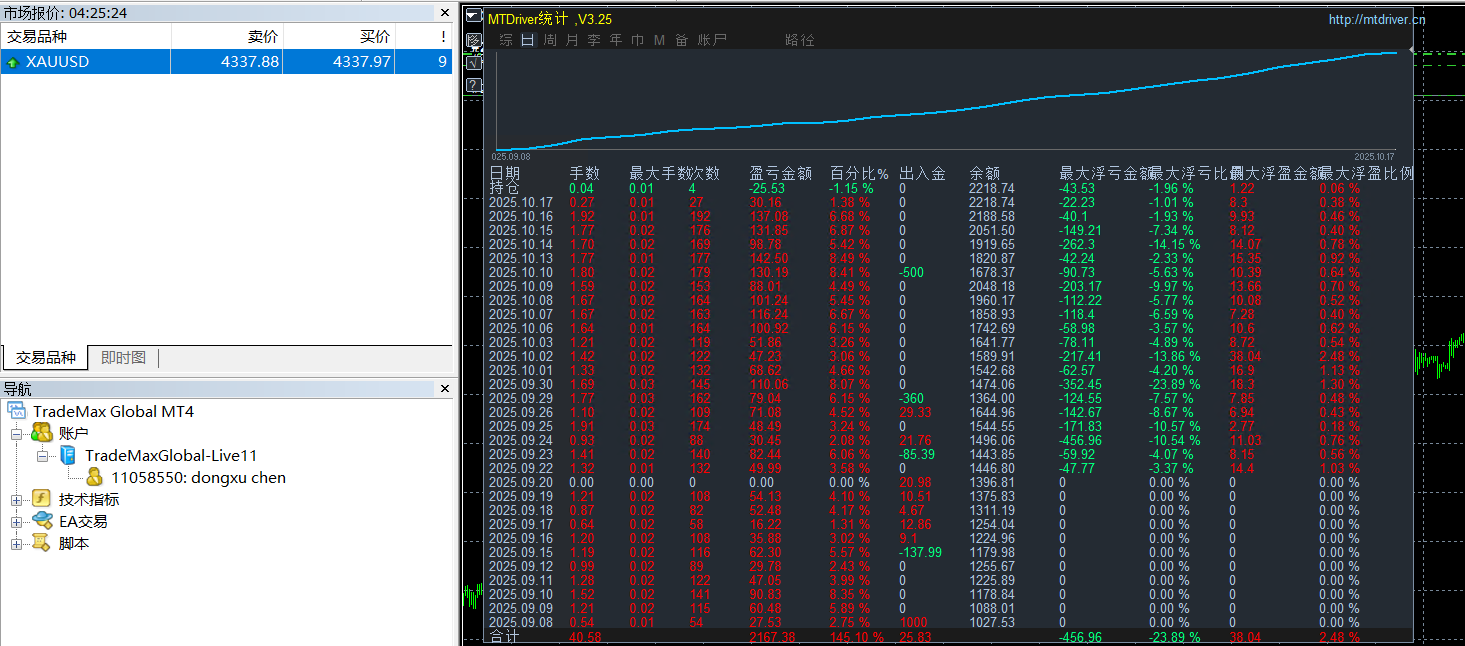Collapse the TradeMaxGlobal-Live11 node
Viewport: 1465px width, 646px height.
click(42, 456)
